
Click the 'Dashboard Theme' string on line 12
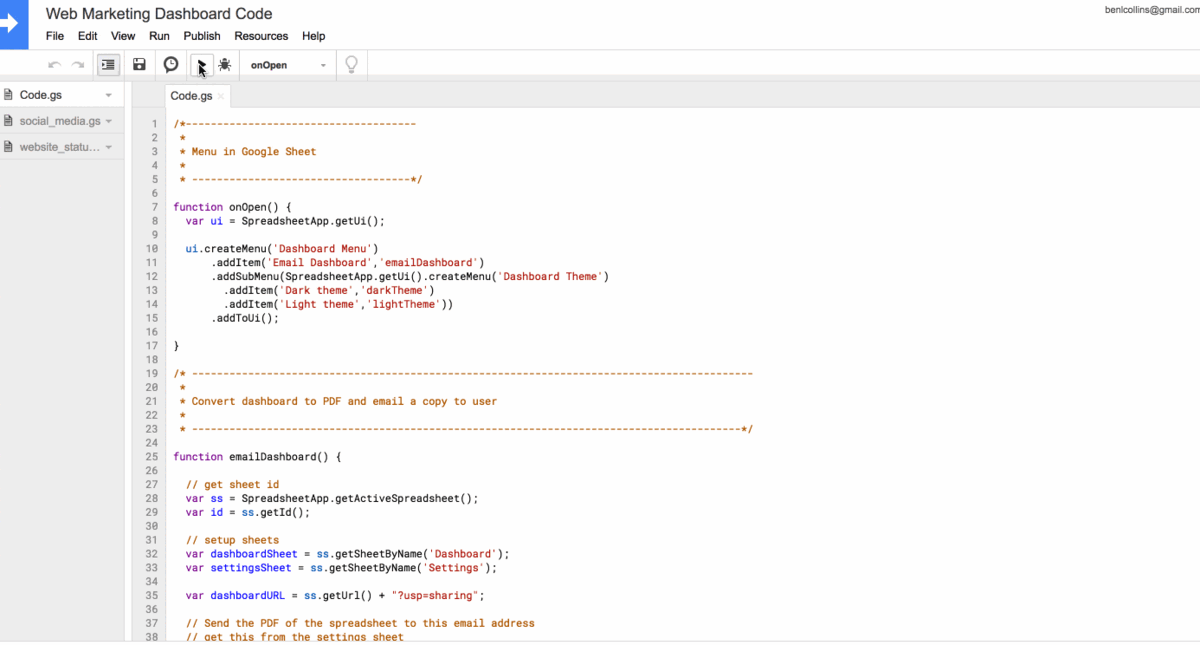[550, 277]
